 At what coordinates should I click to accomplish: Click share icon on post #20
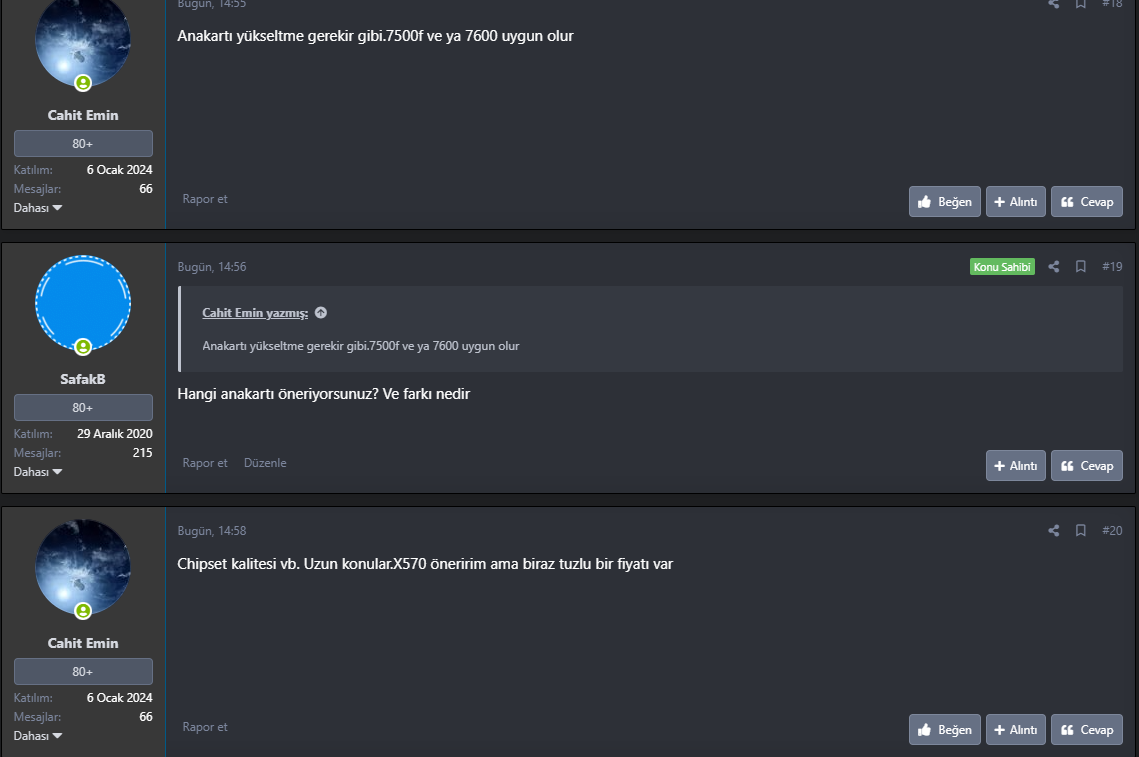pyautogui.click(x=1054, y=531)
